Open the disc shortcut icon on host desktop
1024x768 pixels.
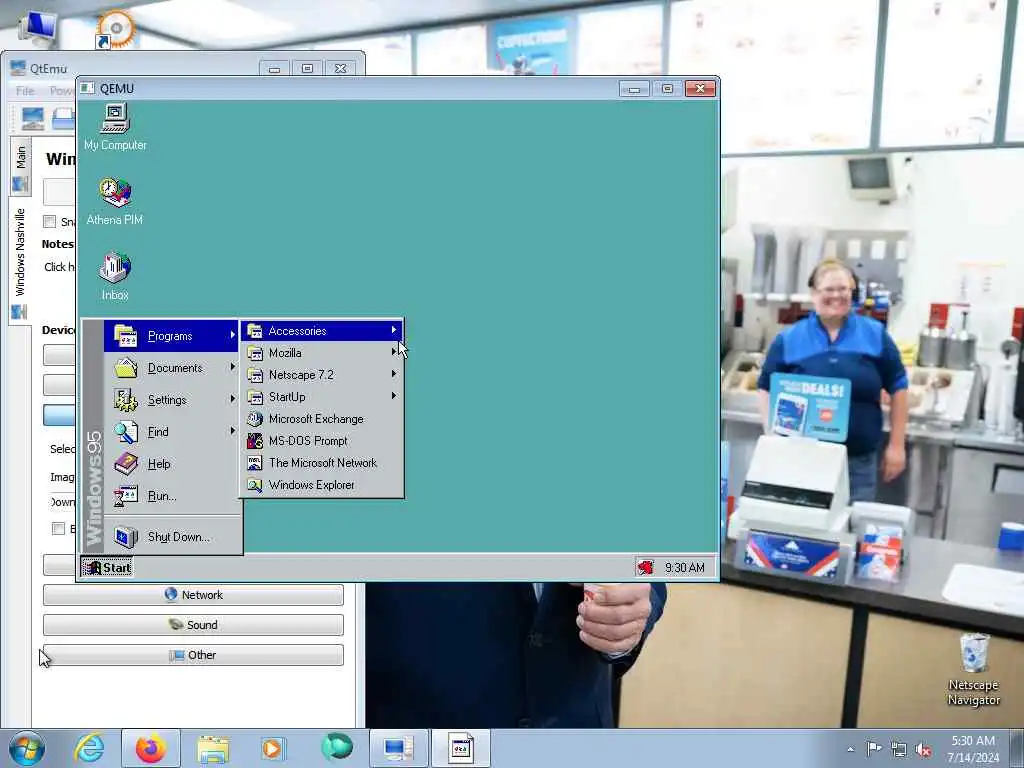pos(116,29)
